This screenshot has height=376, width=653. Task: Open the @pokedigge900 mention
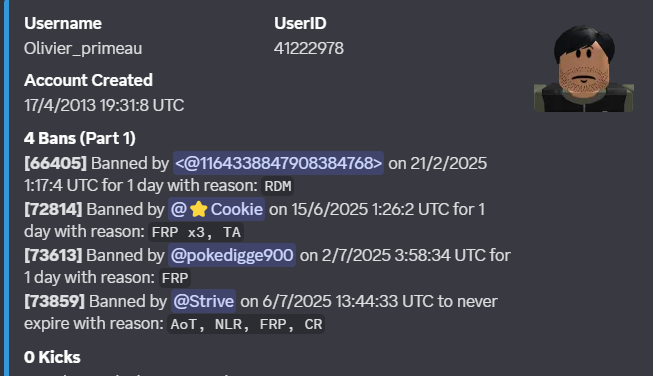[x=232, y=255]
